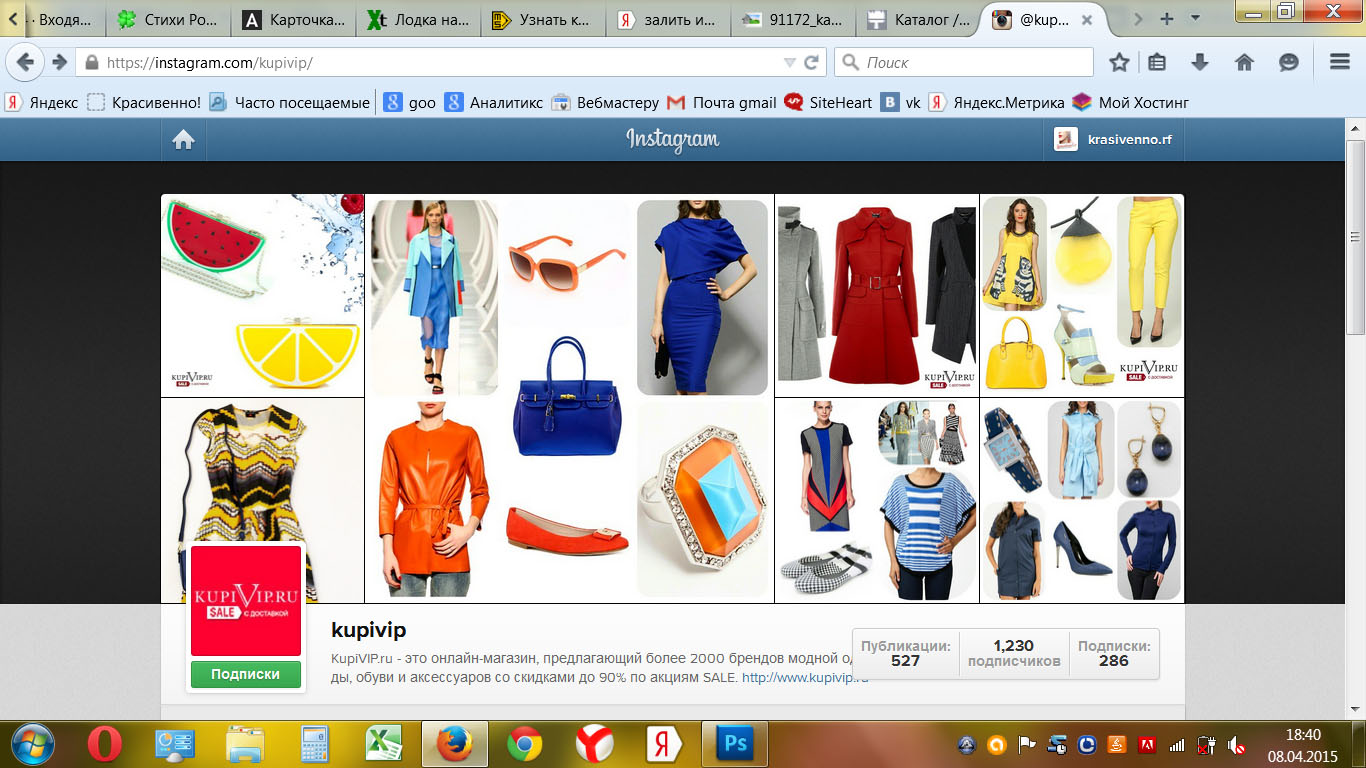Click the Публикации 527 counter
Viewport: 1366px width, 768px height.
tap(906, 654)
